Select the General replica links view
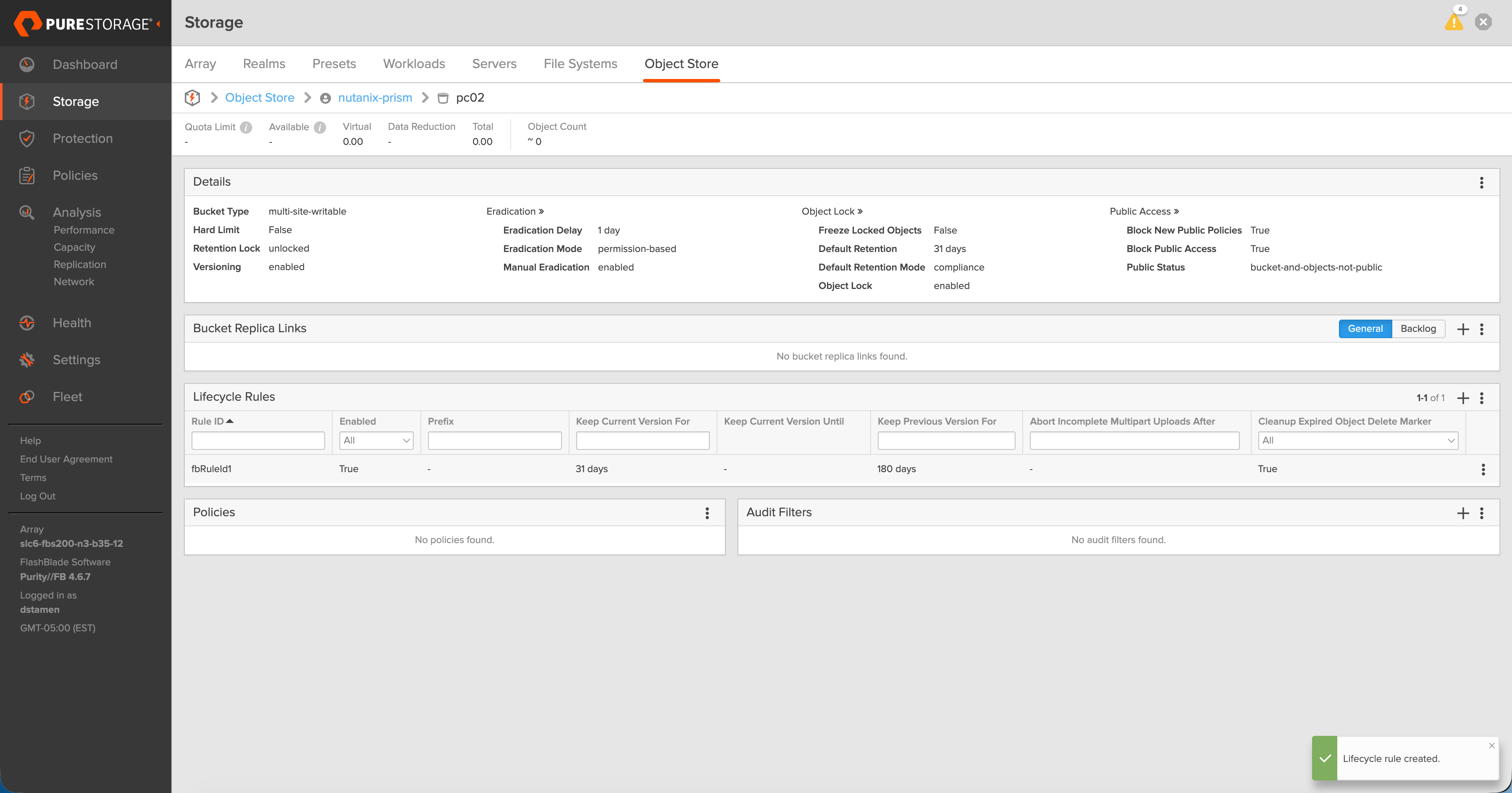Image resolution: width=1512 pixels, height=793 pixels. (1365, 329)
